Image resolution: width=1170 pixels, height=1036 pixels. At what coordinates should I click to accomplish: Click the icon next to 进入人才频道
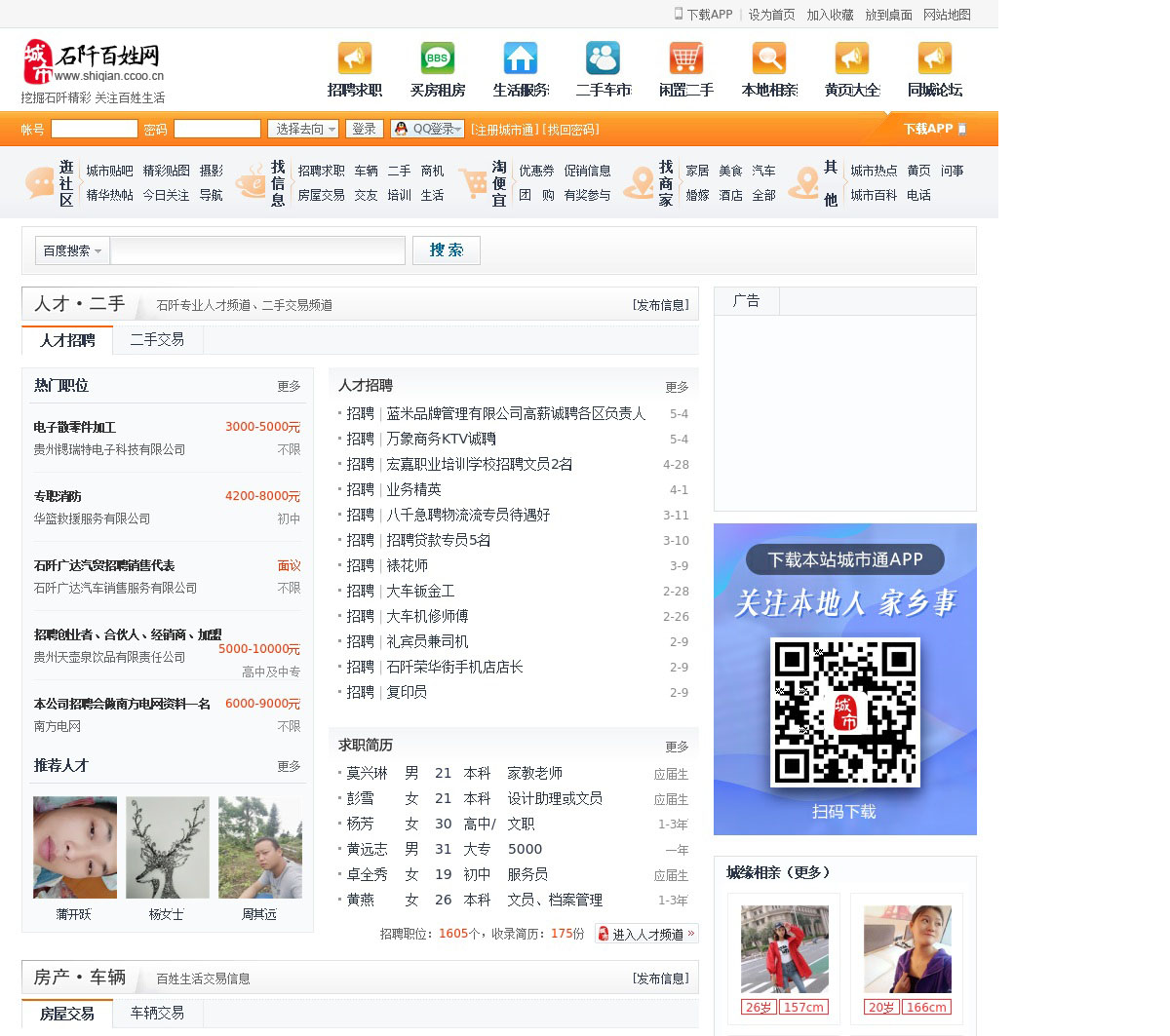[604, 934]
